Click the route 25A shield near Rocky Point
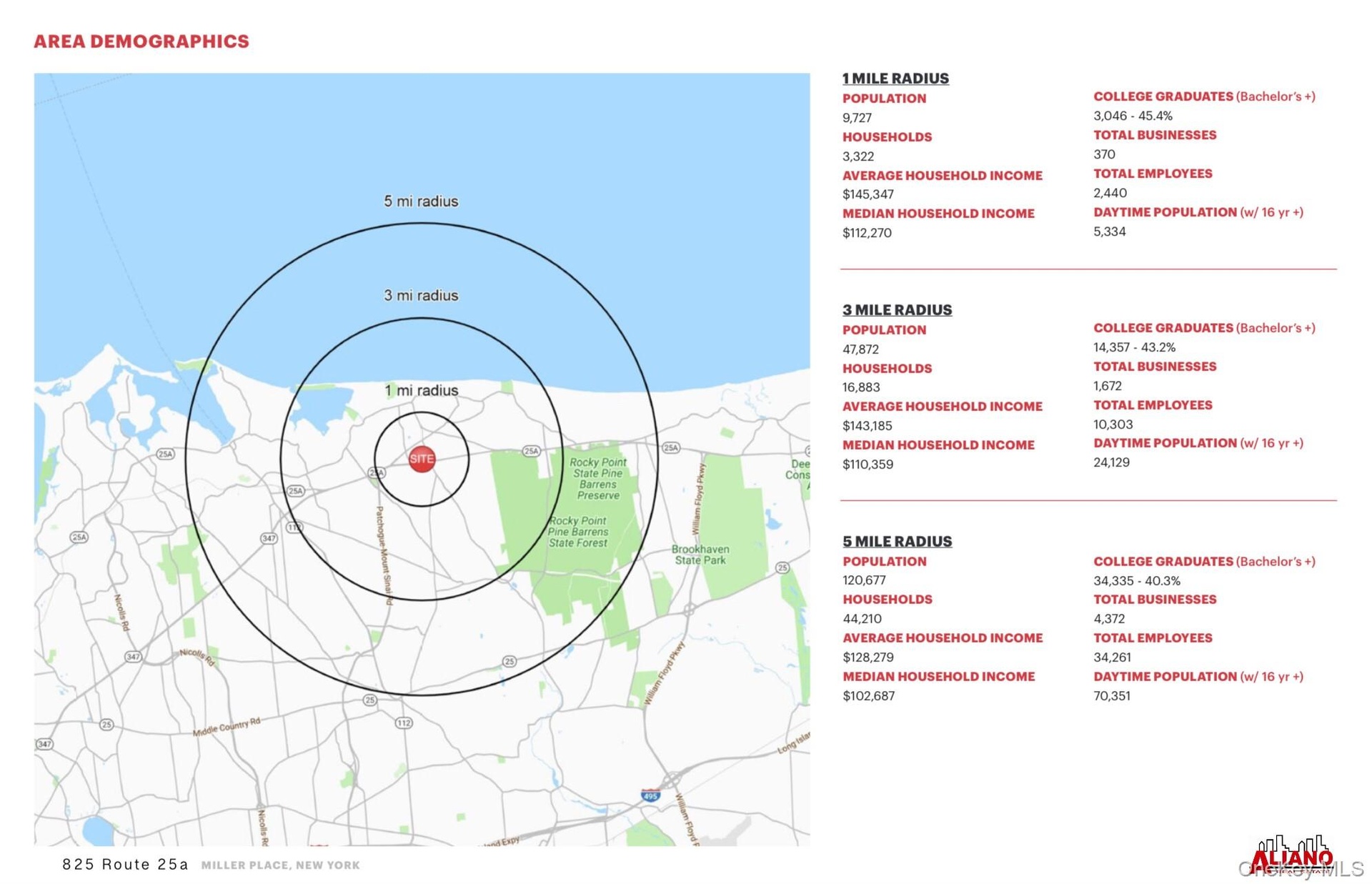 tap(531, 450)
